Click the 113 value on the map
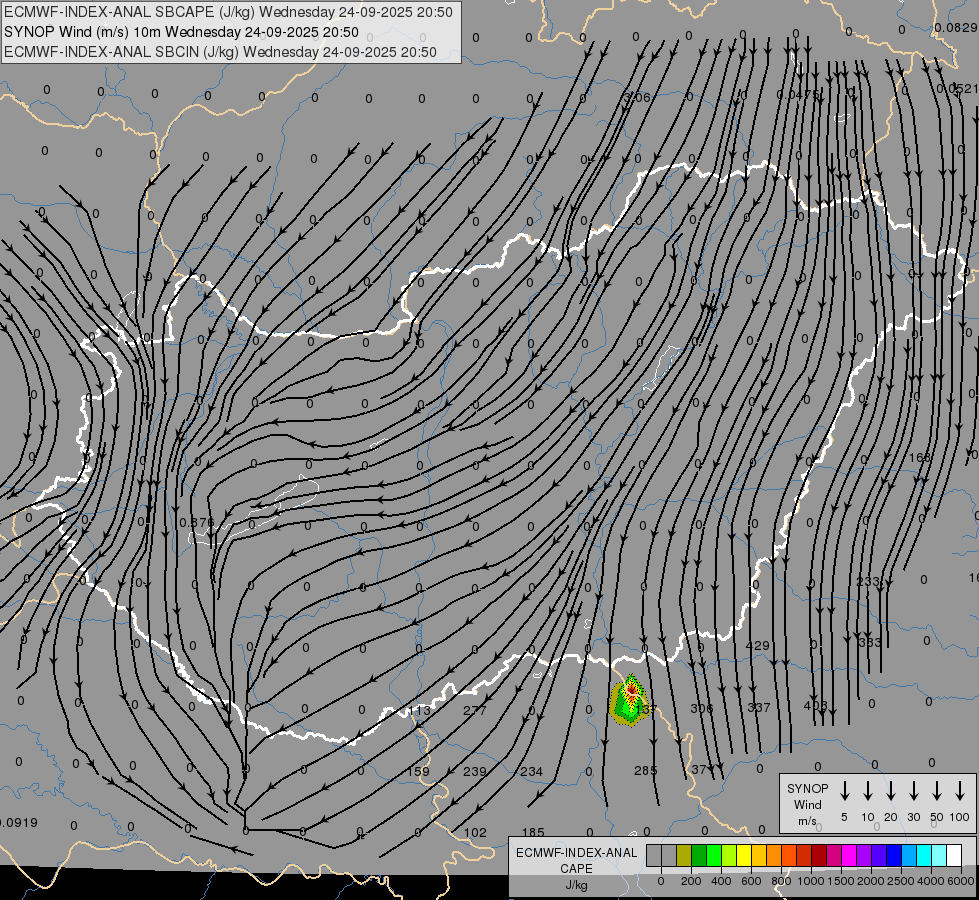The image size is (979, 900). tap(420, 710)
